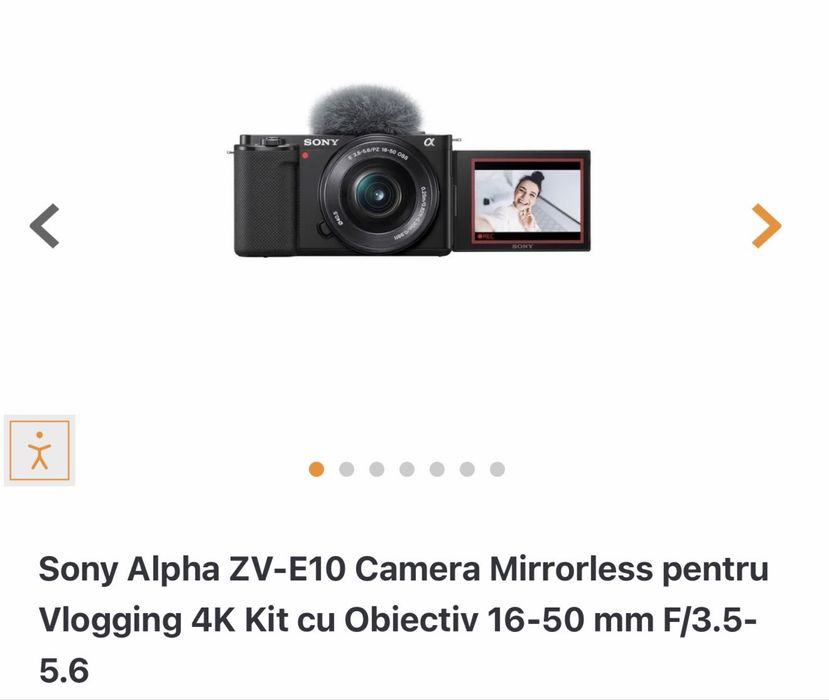The height and width of the screenshot is (700, 829).
Task: Show the fifth image via pagination dot
Action: tap(437, 469)
